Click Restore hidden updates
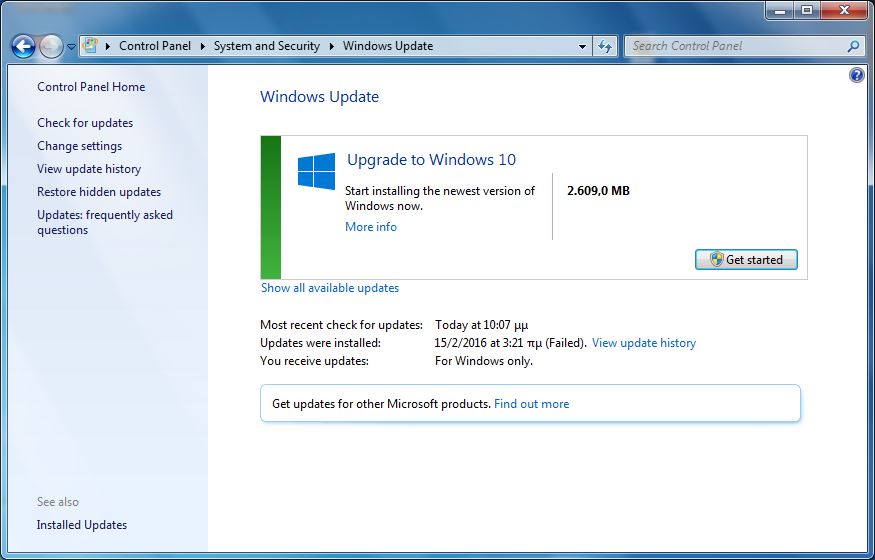 [x=99, y=192]
